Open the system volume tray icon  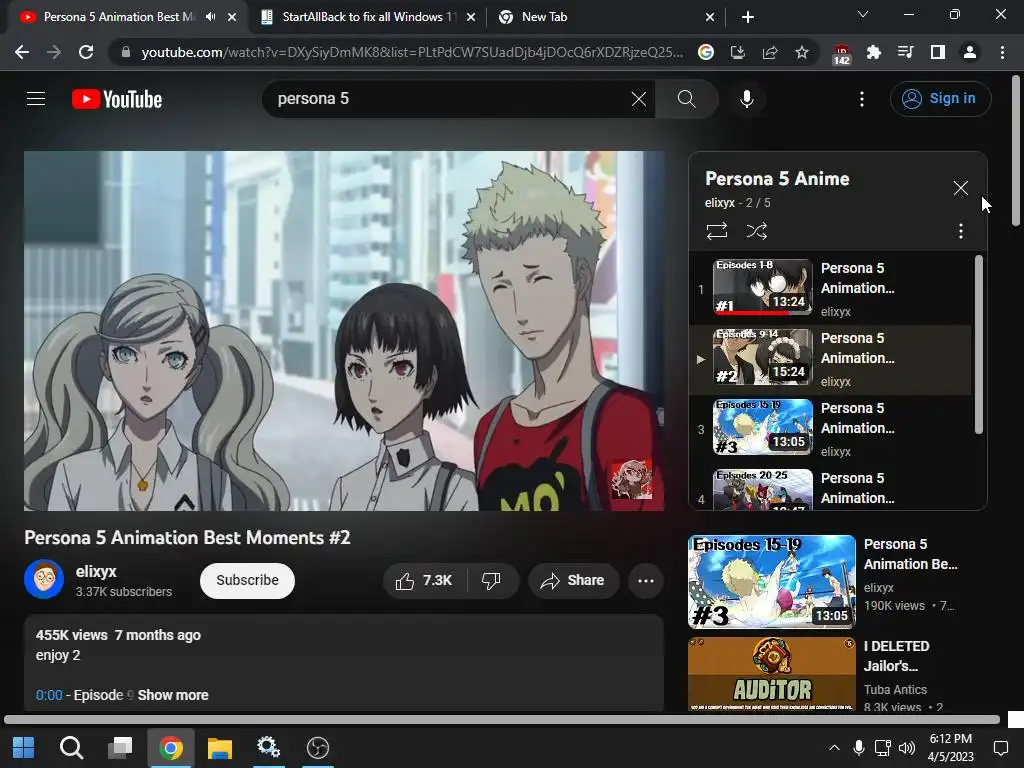[x=906, y=748]
